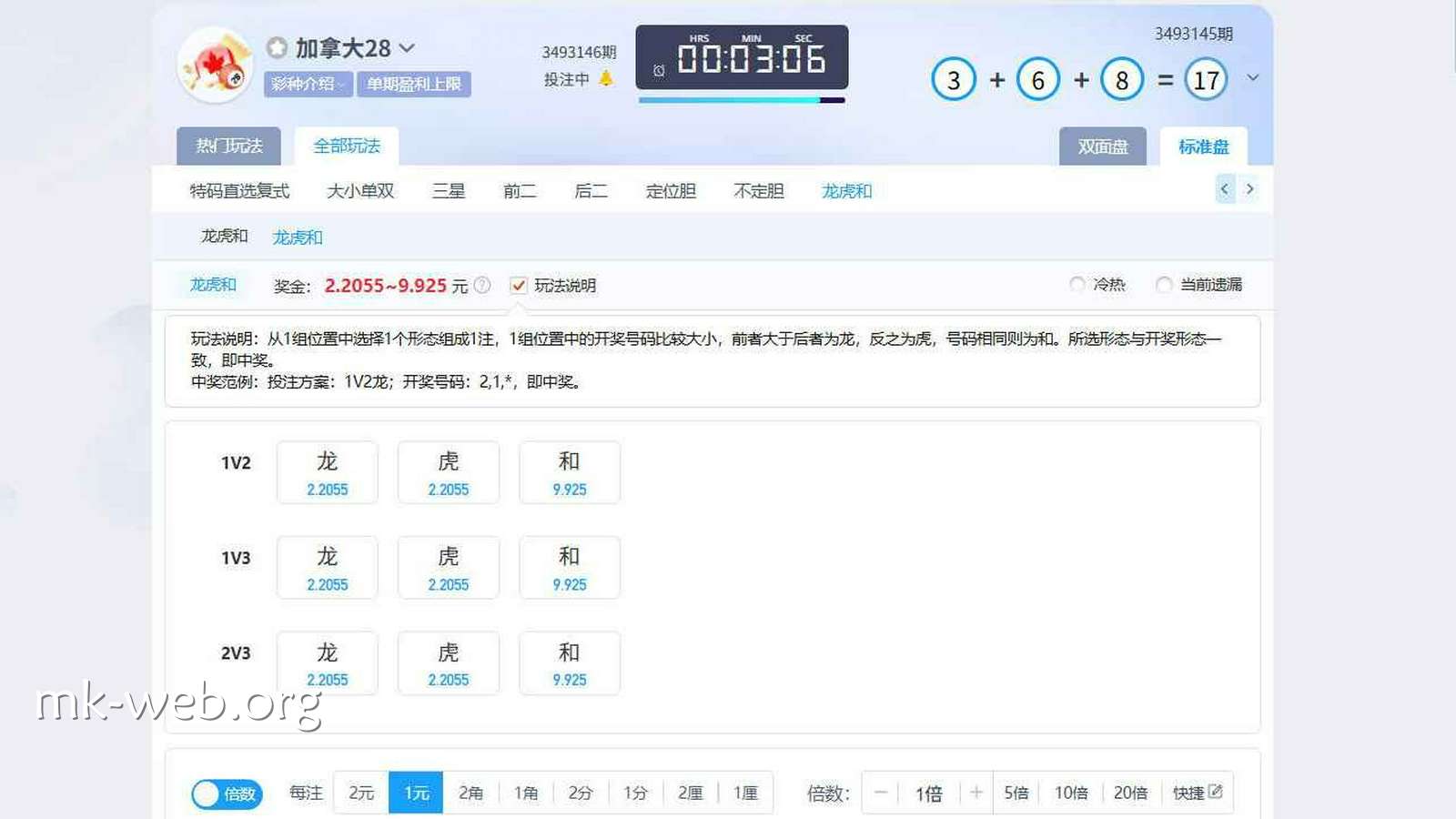
Task: Bet on 龙 in the 2V3 row
Action: pyautogui.click(x=327, y=663)
